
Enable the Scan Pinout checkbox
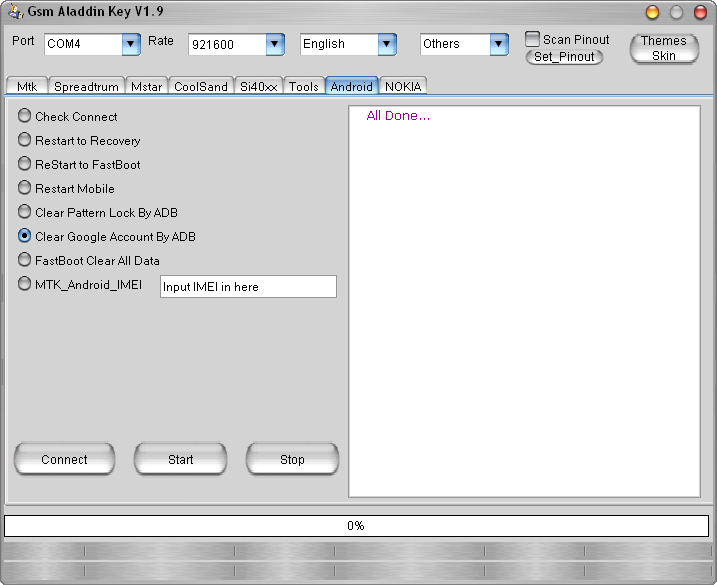(x=532, y=39)
